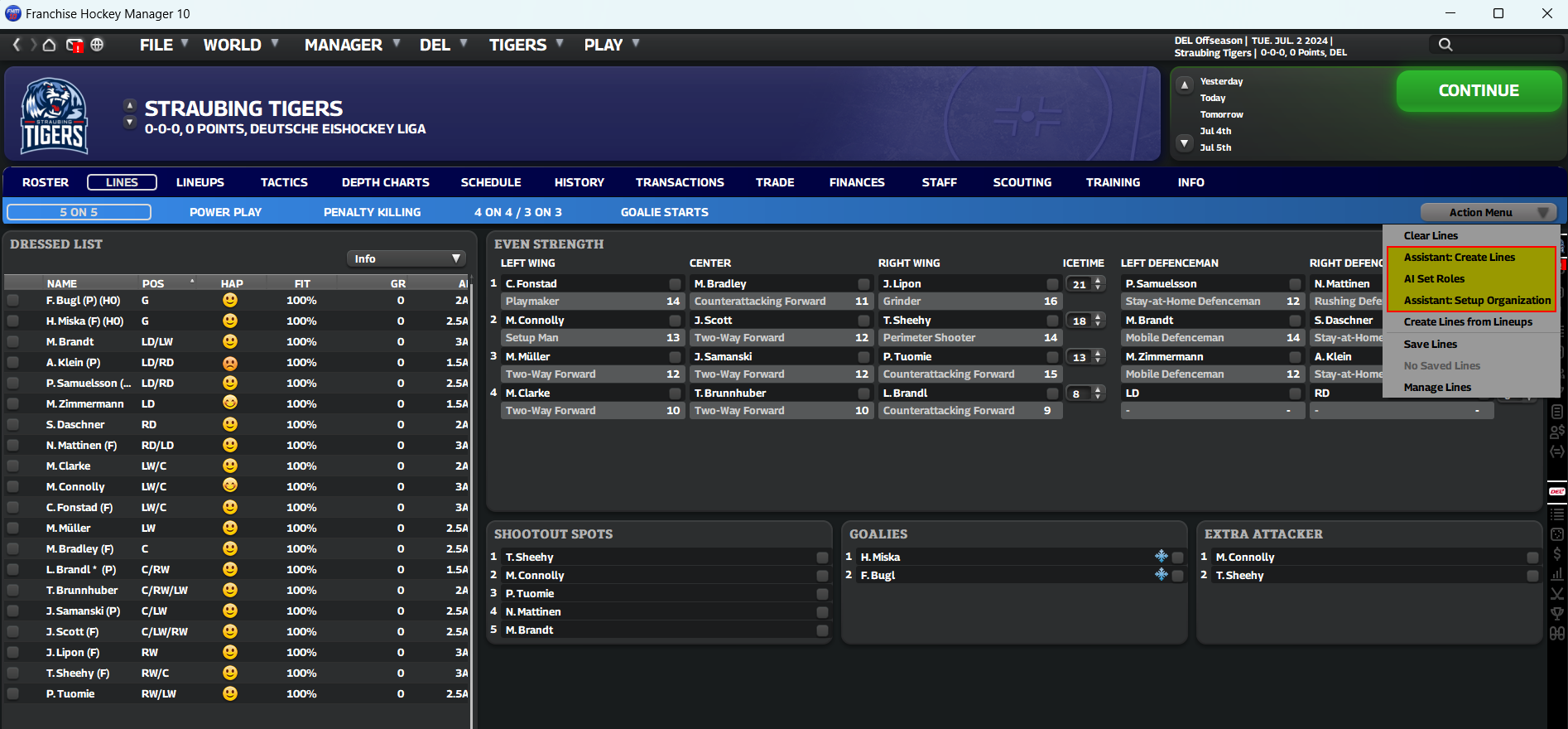Go back using the left arrow icon
Image resolution: width=1568 pixels, height=729 pixels.
tap(17, 45)
